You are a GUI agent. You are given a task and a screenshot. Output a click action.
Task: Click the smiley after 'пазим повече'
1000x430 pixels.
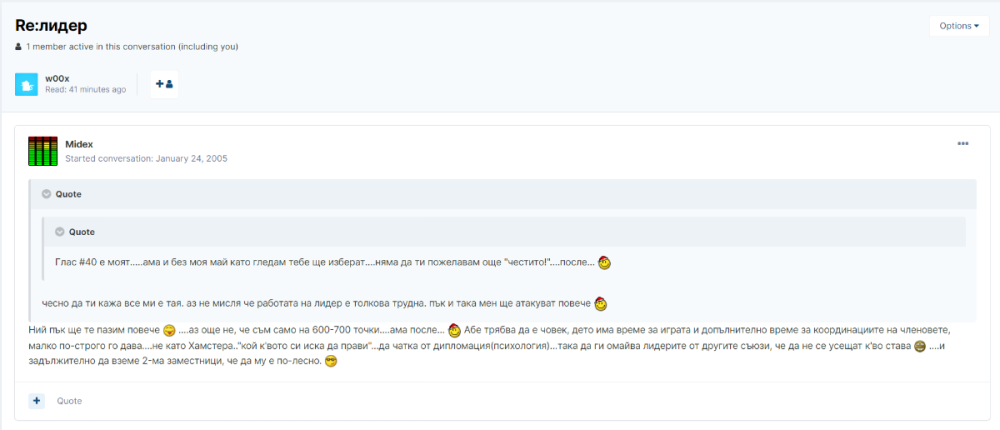tap(169, 330)
